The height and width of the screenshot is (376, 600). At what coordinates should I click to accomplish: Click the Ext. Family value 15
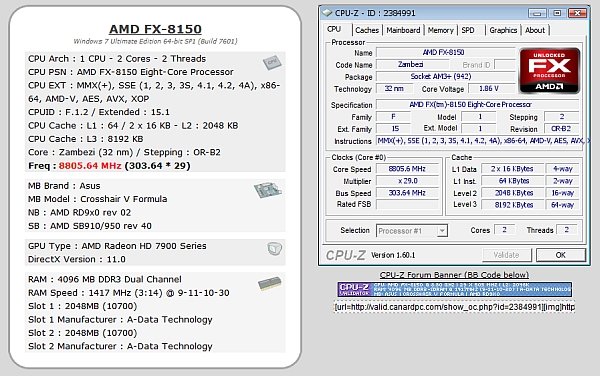pyautogui.click(x=395, y=129)
